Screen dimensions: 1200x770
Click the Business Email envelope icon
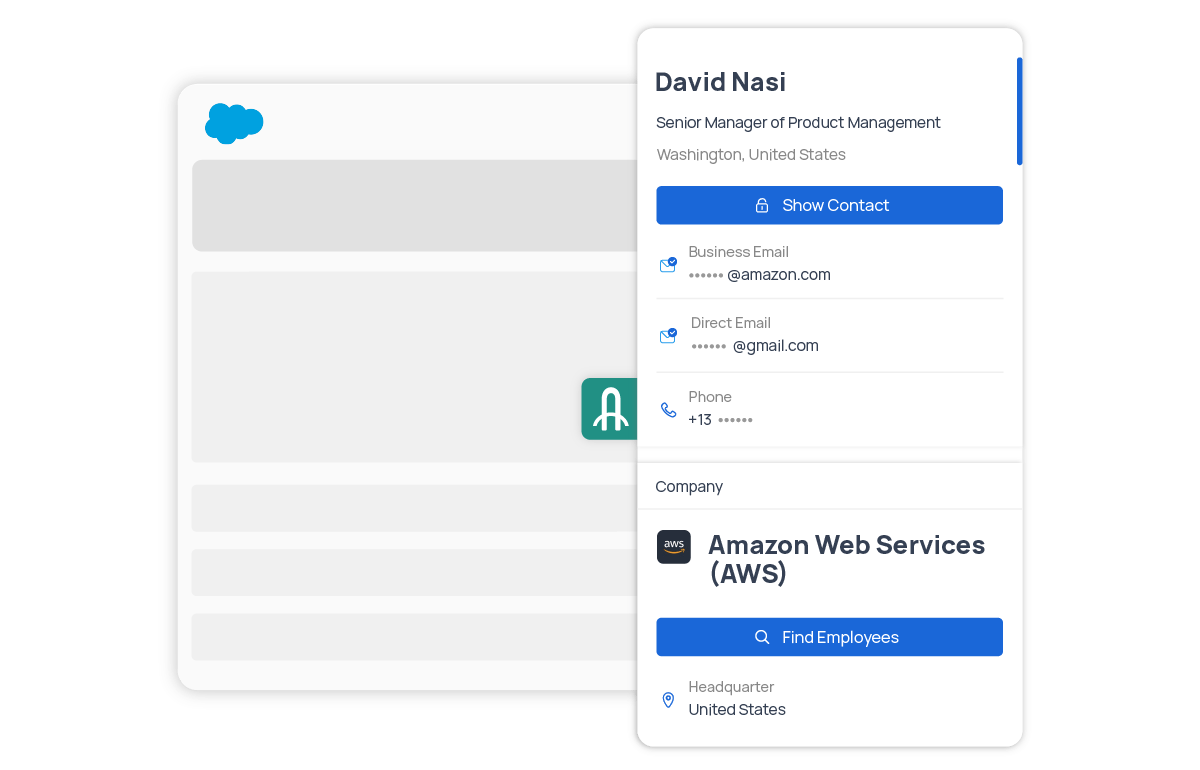tap(668, 265)
